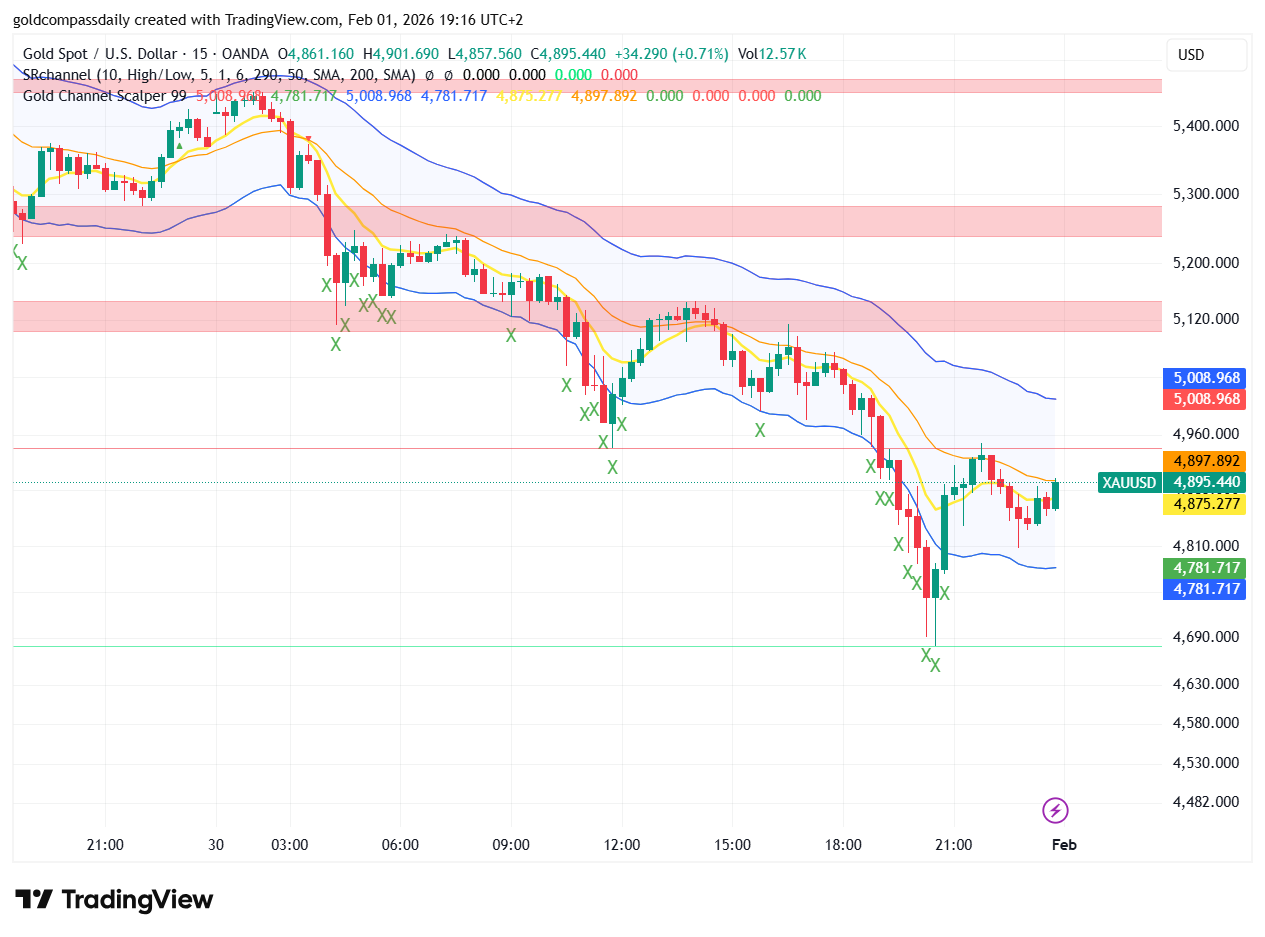Viewport: 1265px width, 937px height.
Task: Click 18:00 on the time axis
Action: [x=844, y=845]
